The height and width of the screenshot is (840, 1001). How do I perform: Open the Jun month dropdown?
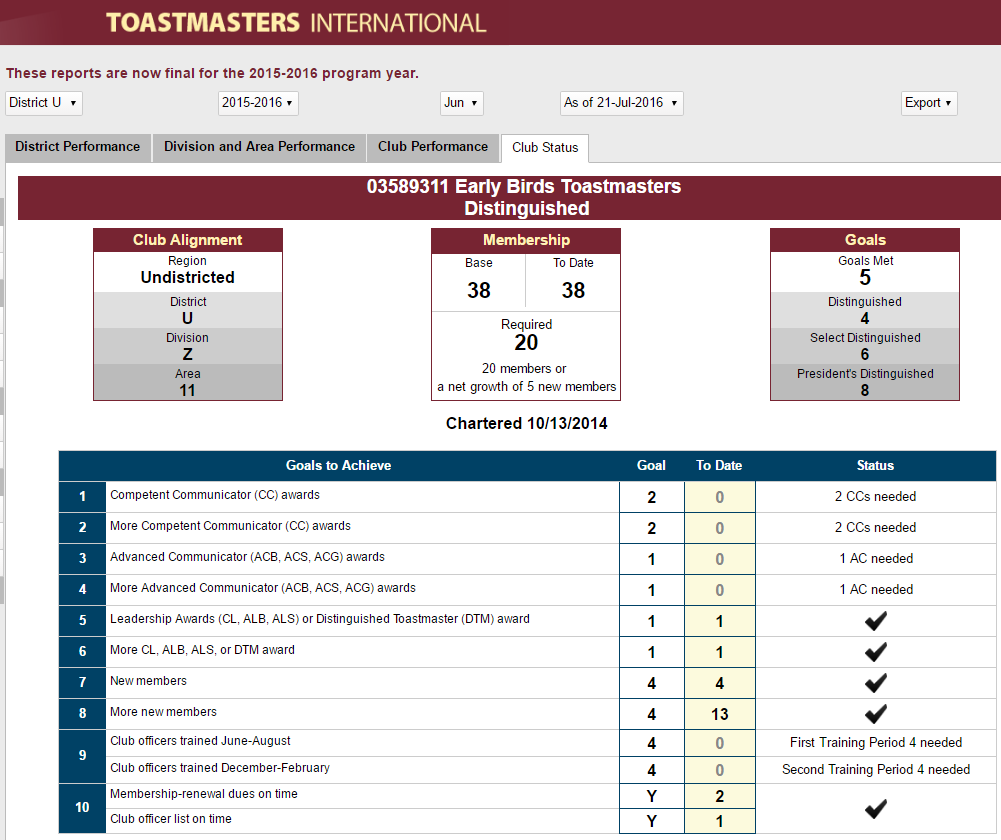click(461, 103)
